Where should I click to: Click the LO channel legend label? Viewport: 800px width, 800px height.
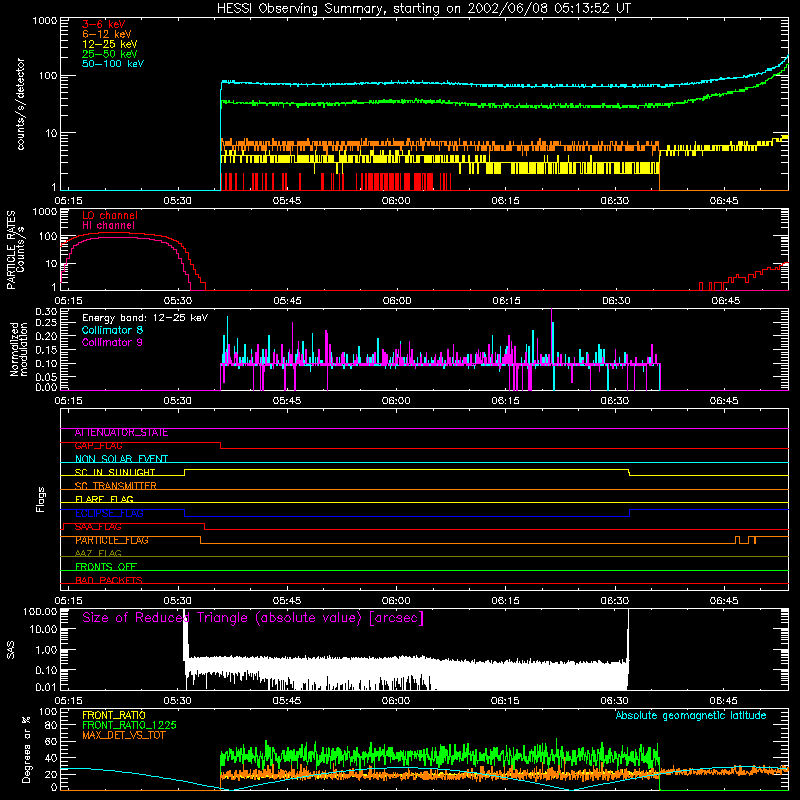[x=110, y=215]
